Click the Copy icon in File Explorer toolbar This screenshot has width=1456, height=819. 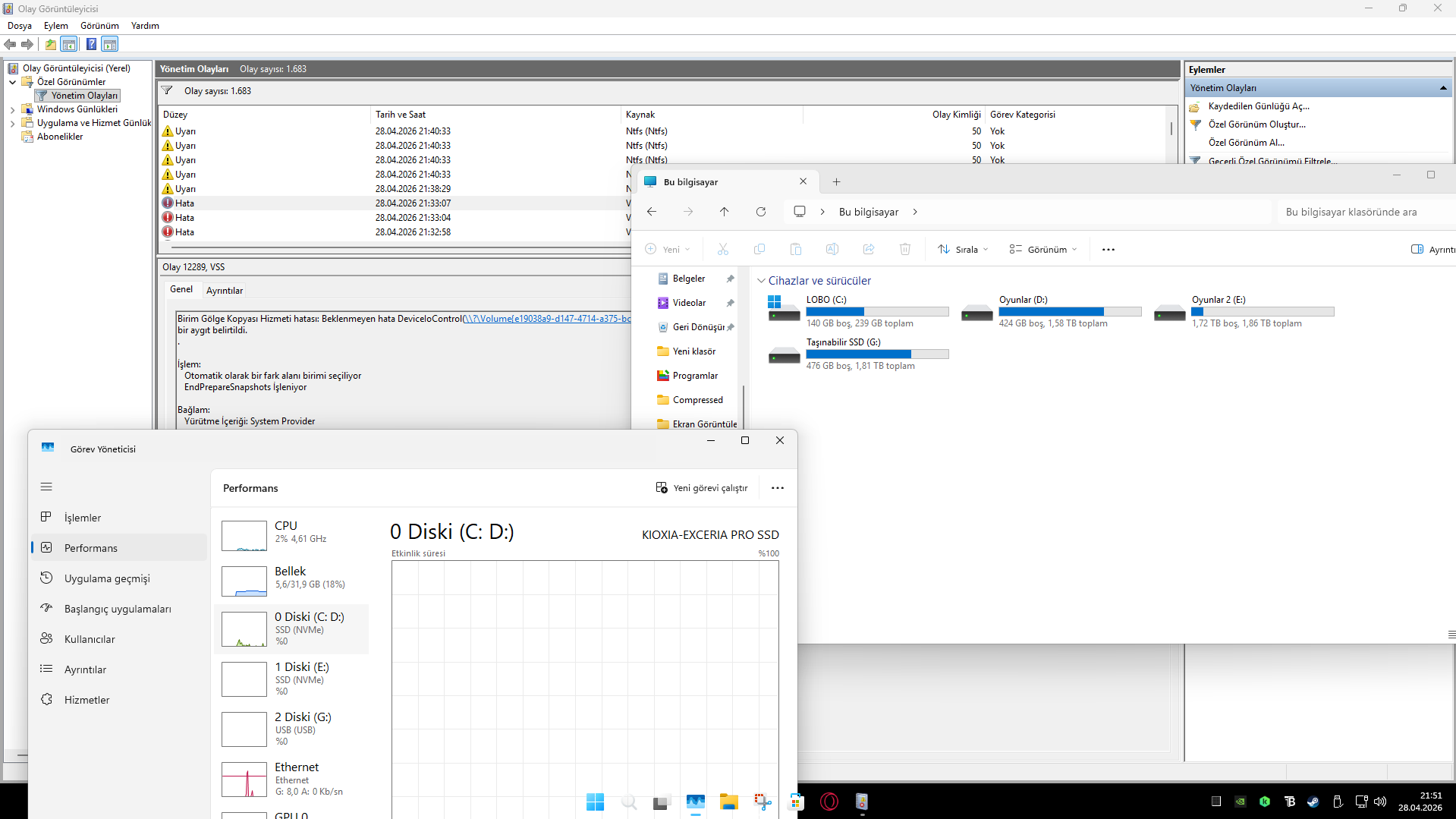point(759,249)
